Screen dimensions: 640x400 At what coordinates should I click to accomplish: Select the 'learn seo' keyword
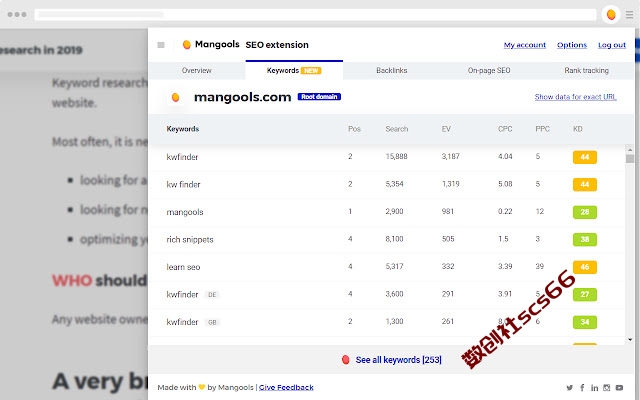[x=183, y=267]
